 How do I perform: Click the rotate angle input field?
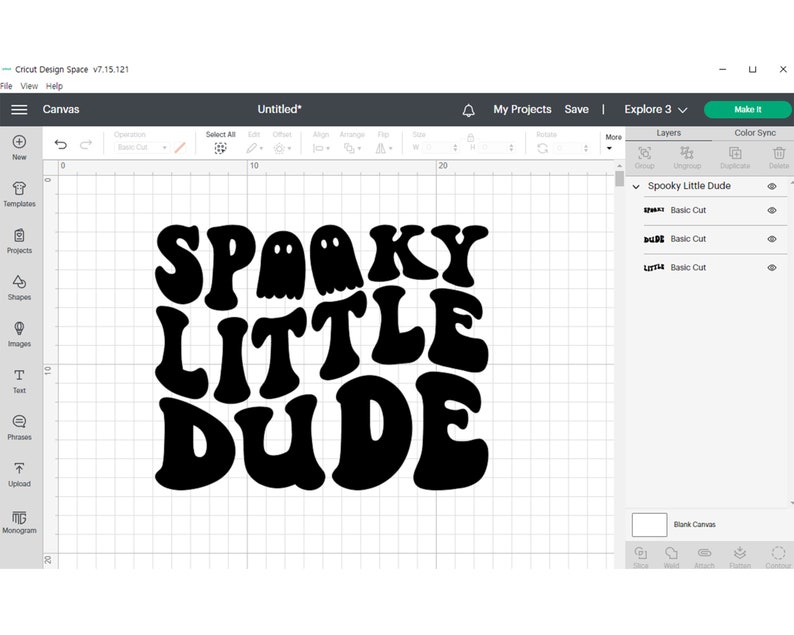[568, 148]
